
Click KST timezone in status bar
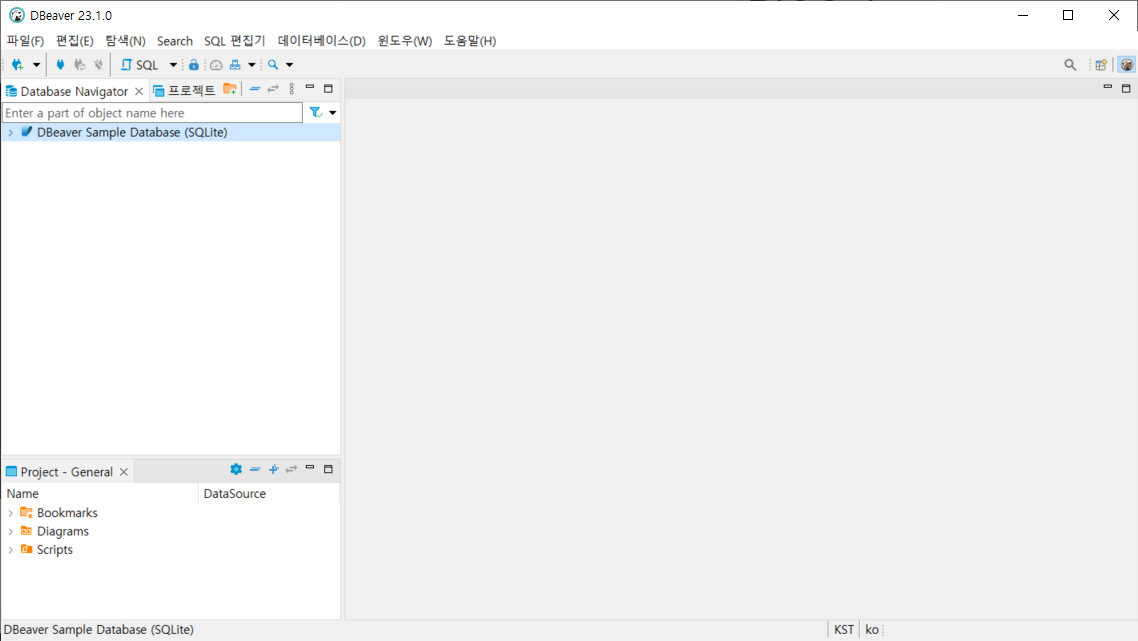click(844, 629)
